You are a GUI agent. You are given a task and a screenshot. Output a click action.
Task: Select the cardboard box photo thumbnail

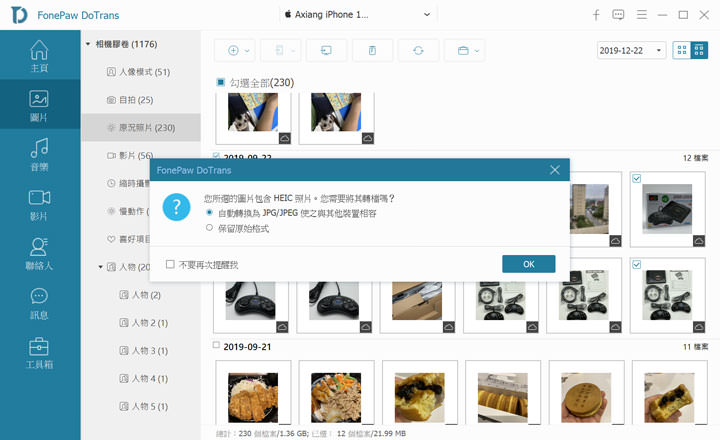(417, 303)
